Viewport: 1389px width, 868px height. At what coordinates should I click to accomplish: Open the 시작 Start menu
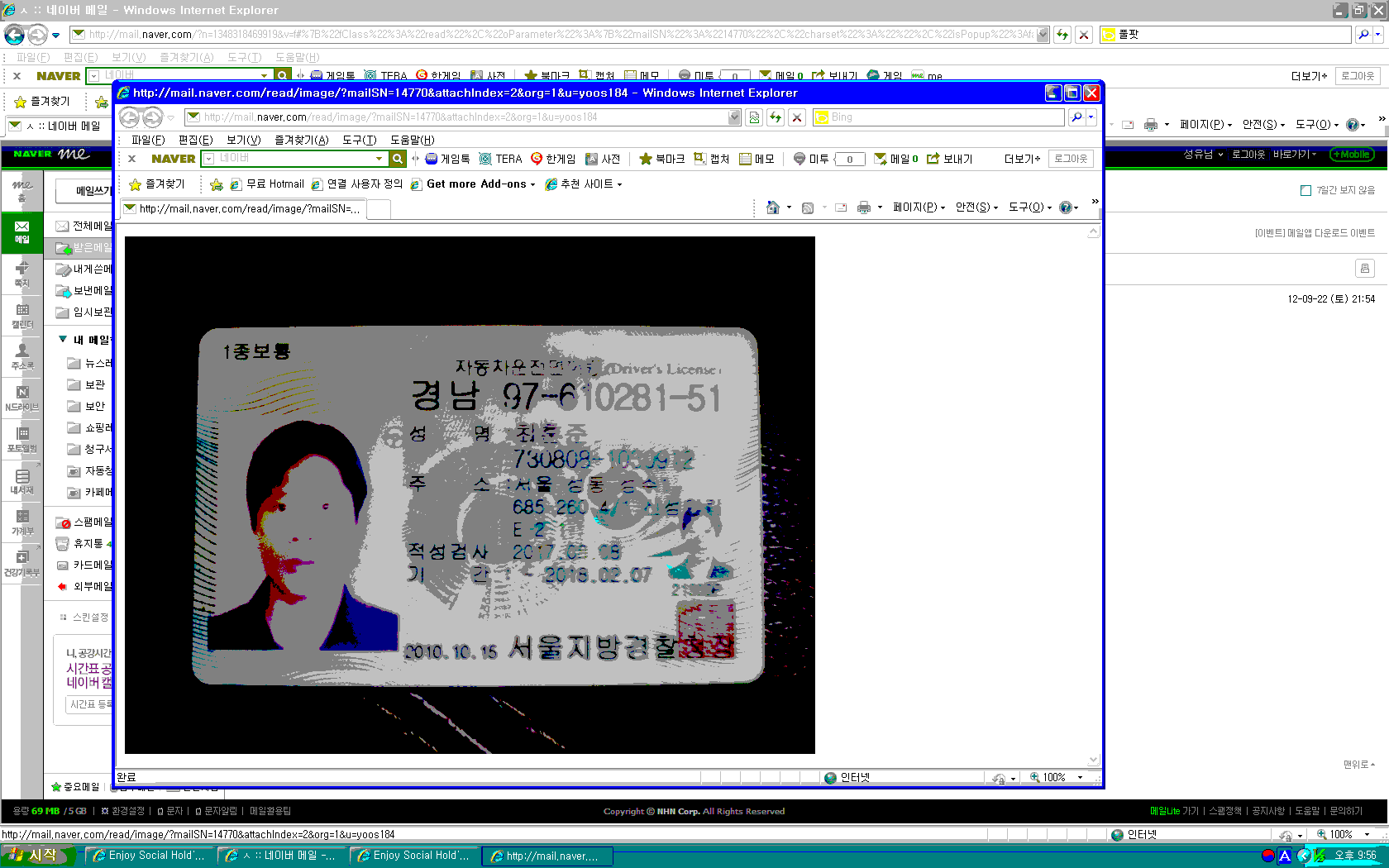click(39, 856)
